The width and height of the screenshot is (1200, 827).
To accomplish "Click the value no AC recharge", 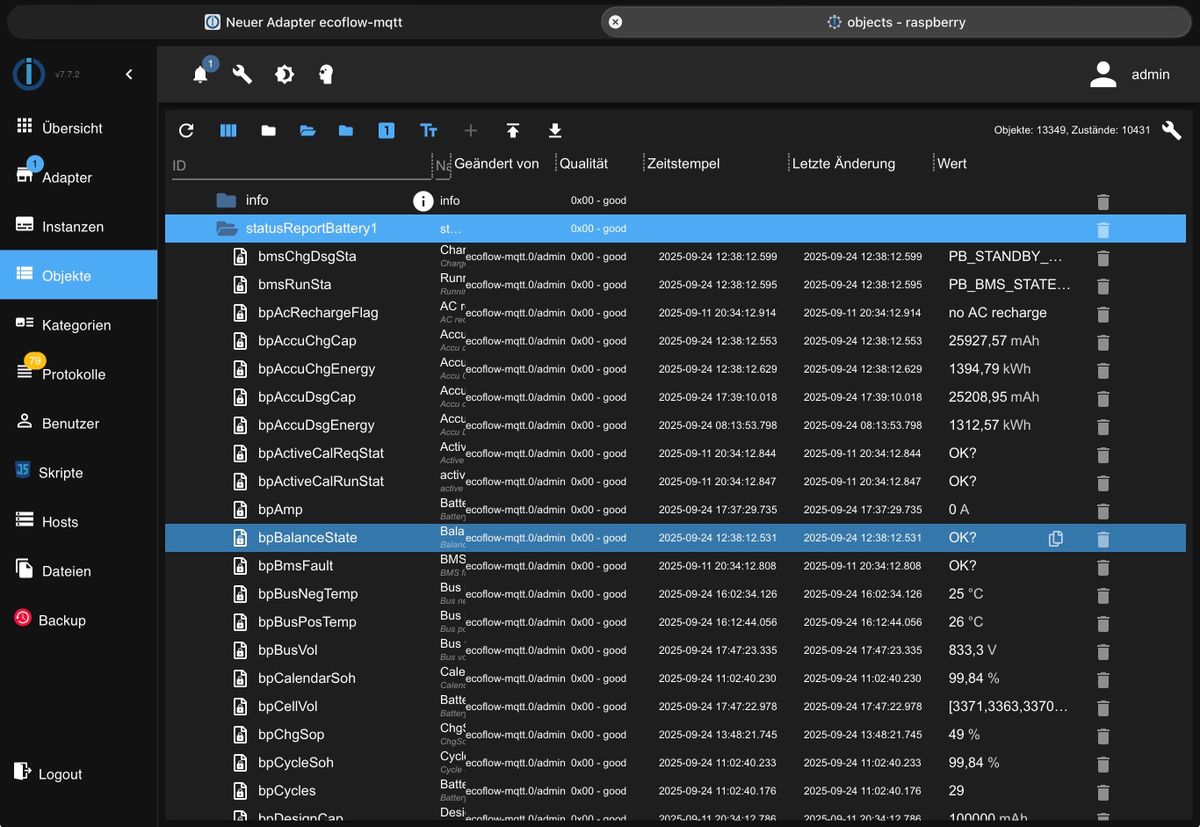I will click(997, 312).
